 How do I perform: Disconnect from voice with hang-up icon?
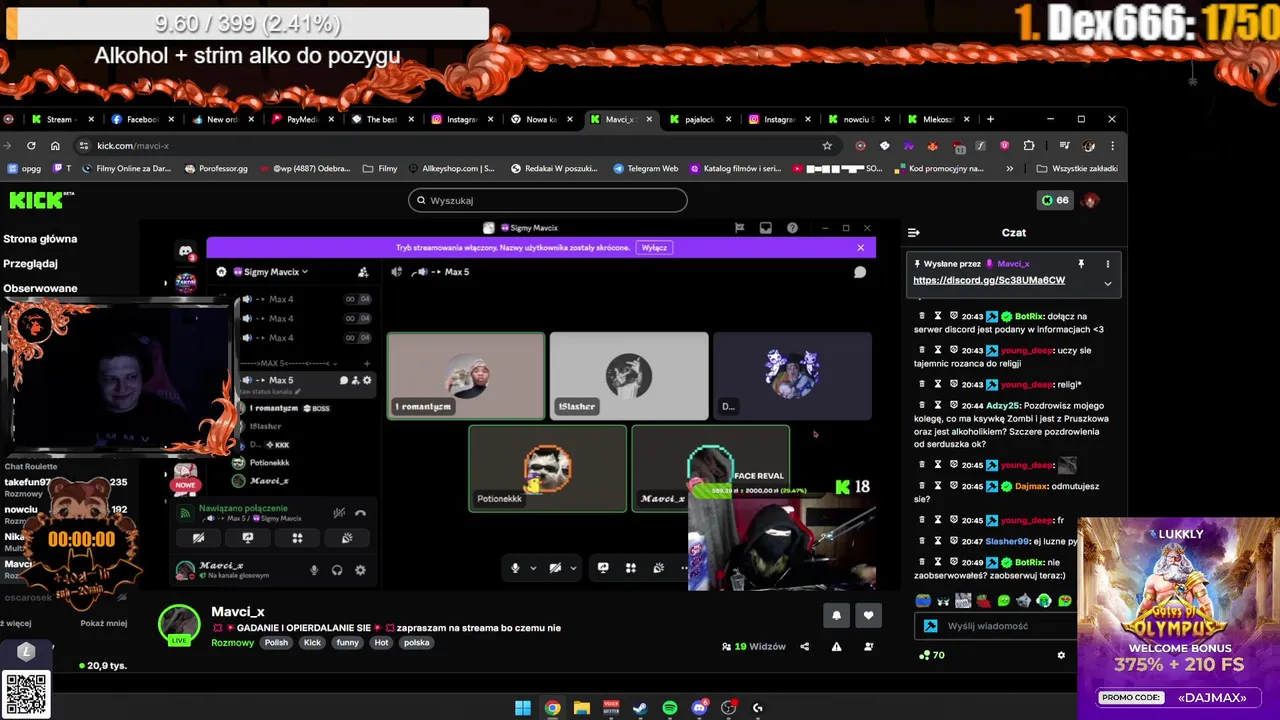coord(360,513)
